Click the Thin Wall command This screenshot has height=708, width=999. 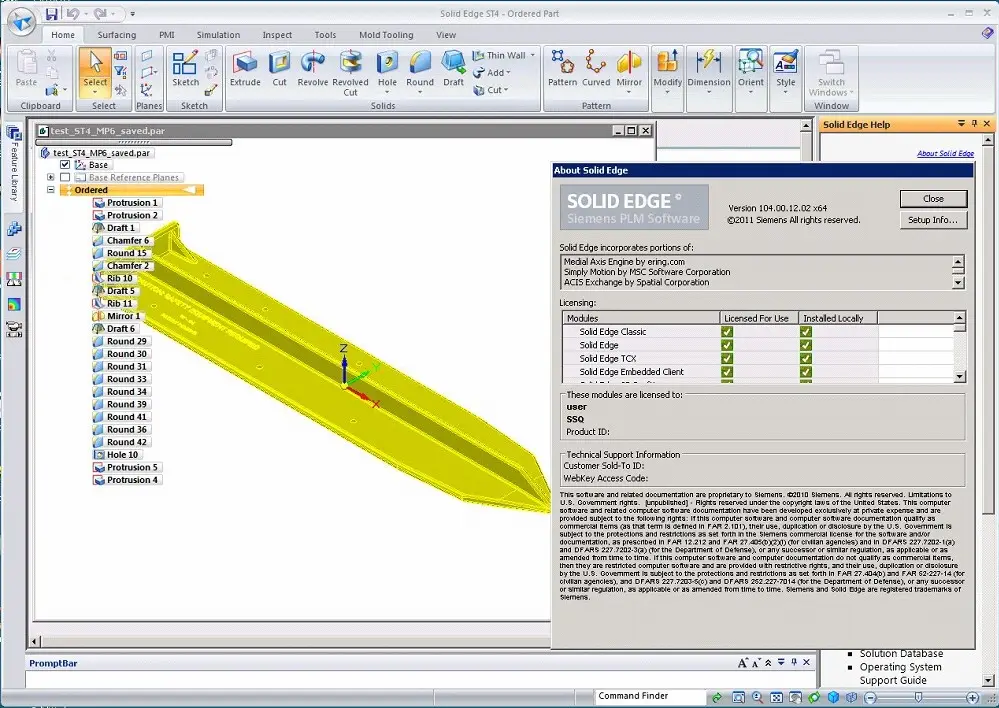[500, 55]
